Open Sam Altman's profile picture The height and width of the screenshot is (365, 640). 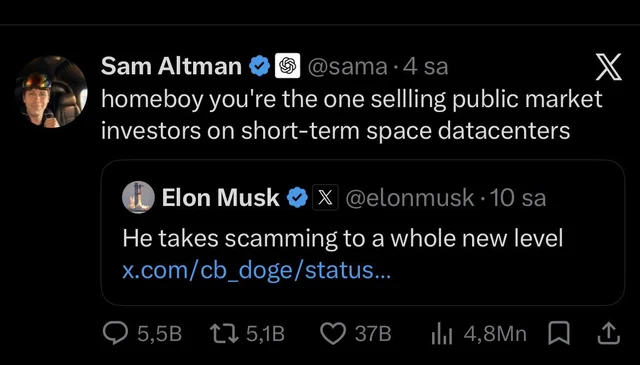51,92
